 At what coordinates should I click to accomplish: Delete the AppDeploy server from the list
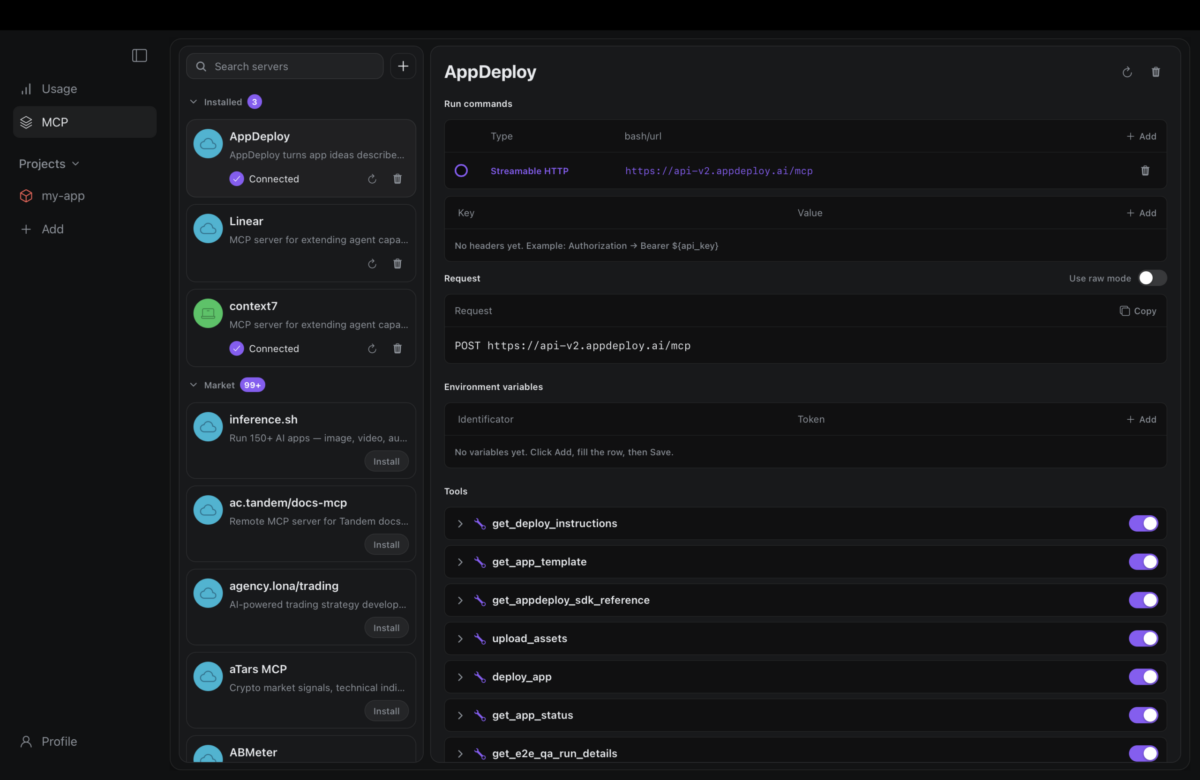point(397,179)
